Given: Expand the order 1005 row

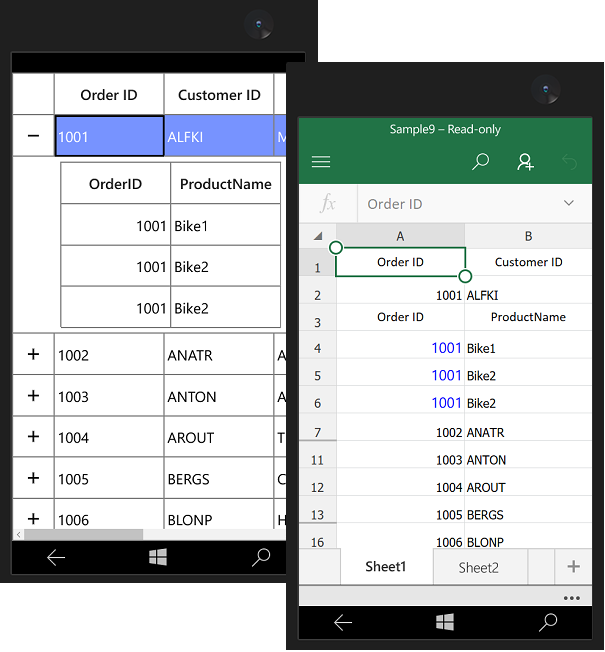Looking at the screenshot, I should pyautogui.click(x=33, y=477).
